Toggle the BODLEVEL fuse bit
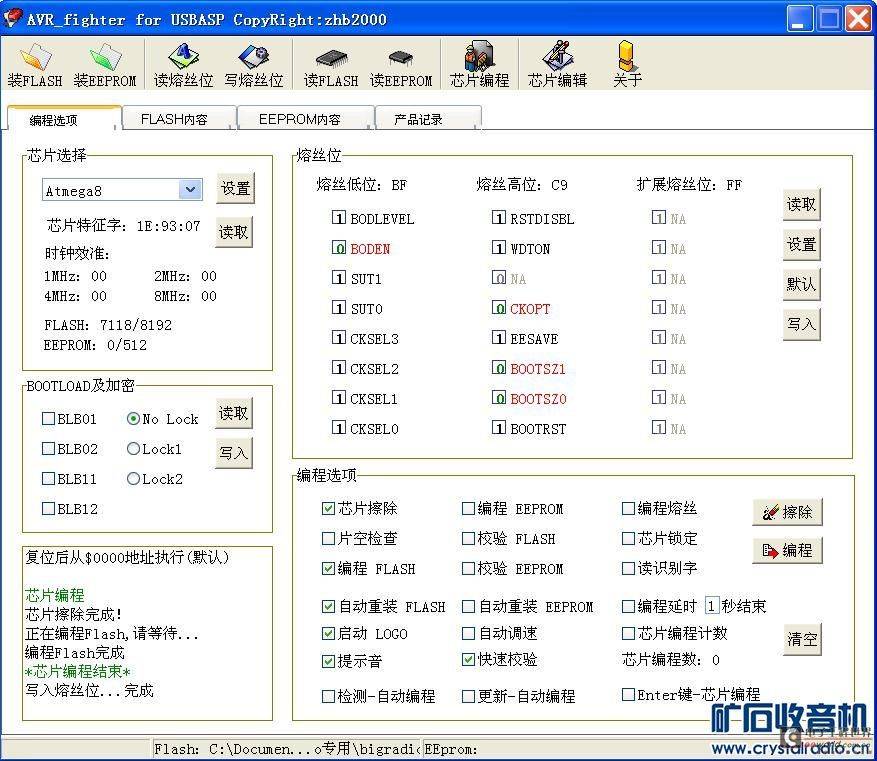The image size is (877, 761). (338, 217)
